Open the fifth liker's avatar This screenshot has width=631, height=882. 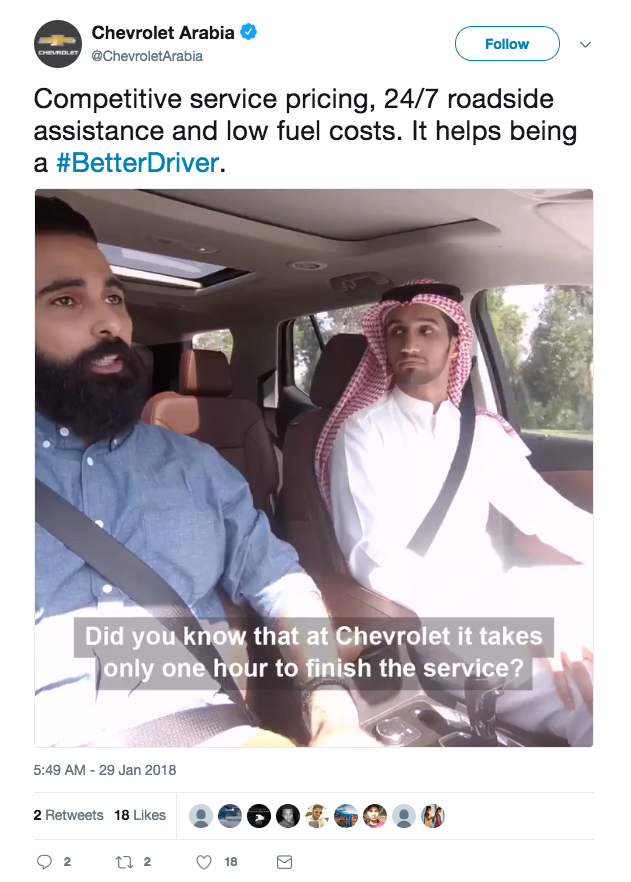pyautogui.click(x=317, y=816)
